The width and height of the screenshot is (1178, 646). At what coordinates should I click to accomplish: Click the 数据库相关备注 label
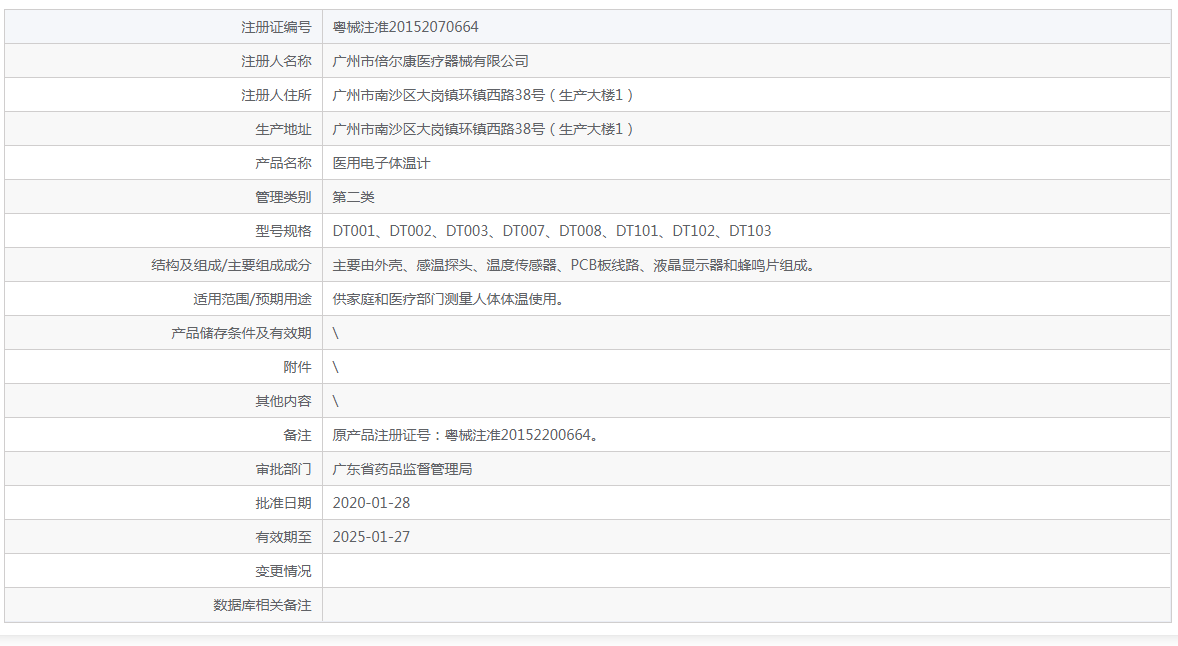pyautogui.click(x=262, y=605)
